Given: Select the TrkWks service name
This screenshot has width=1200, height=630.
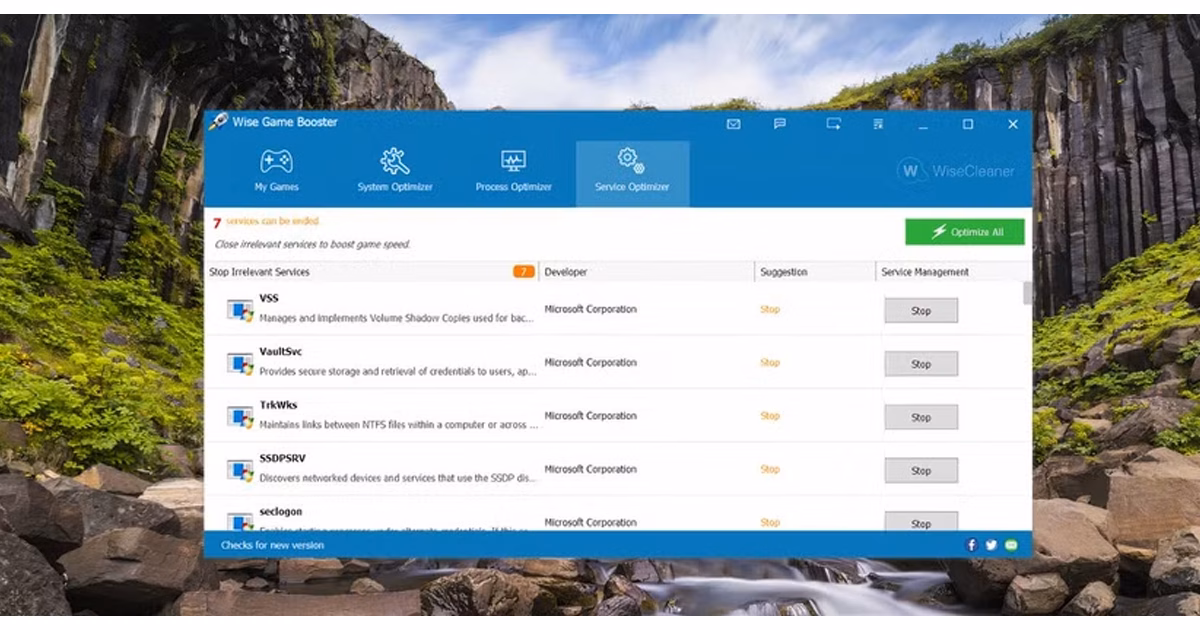Looking at the screenshot, I should [278, 405].
